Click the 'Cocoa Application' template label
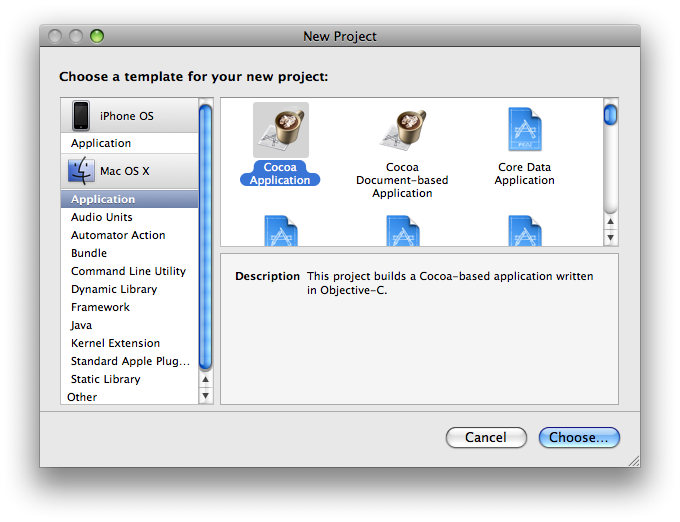 pos(280,173)
